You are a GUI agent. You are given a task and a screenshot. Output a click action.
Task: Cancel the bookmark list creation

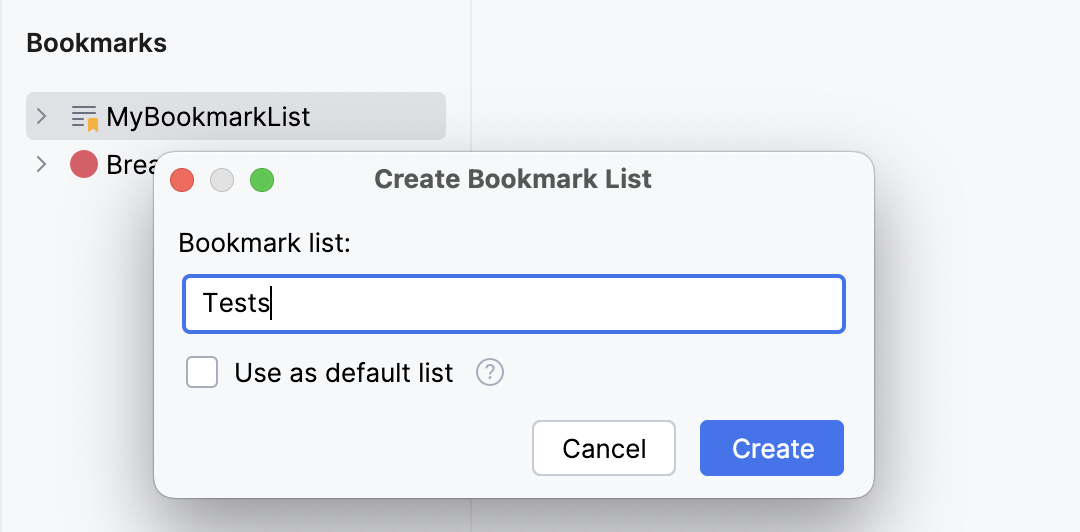[604, 448]
